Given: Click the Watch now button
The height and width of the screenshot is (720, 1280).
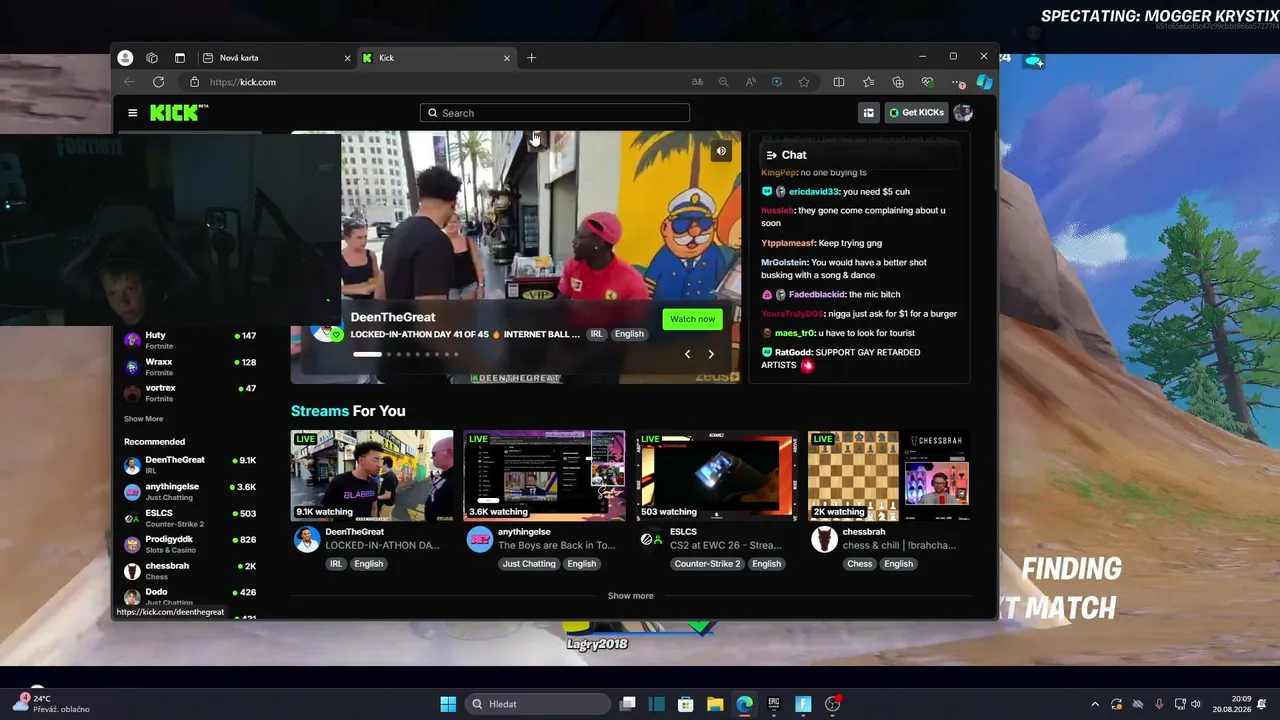Looking at the screenshot, I should [692, 319].
